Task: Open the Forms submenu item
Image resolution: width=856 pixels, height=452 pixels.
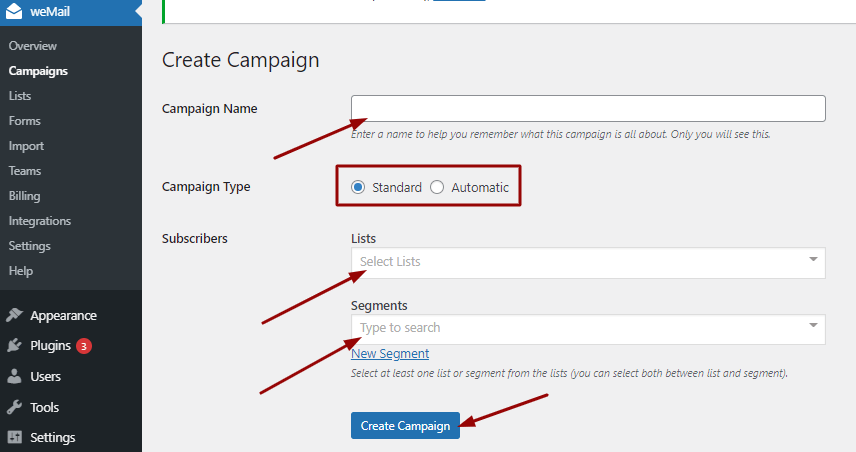Action: (25, 121)
